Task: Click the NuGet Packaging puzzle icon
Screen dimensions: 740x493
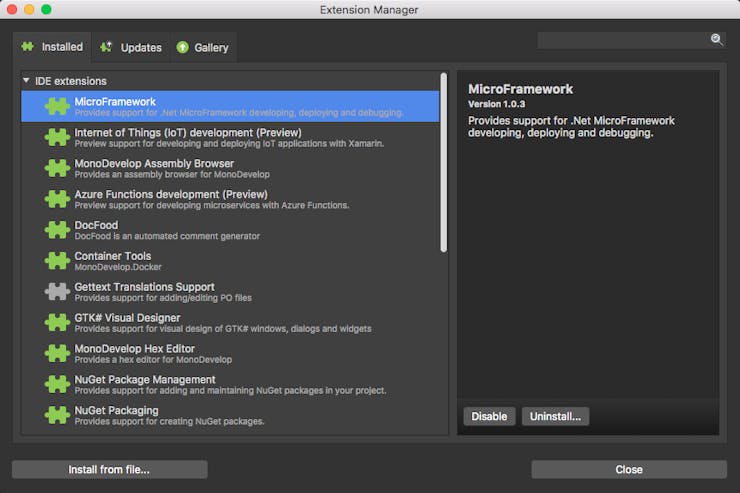Action: click(57, 416)
